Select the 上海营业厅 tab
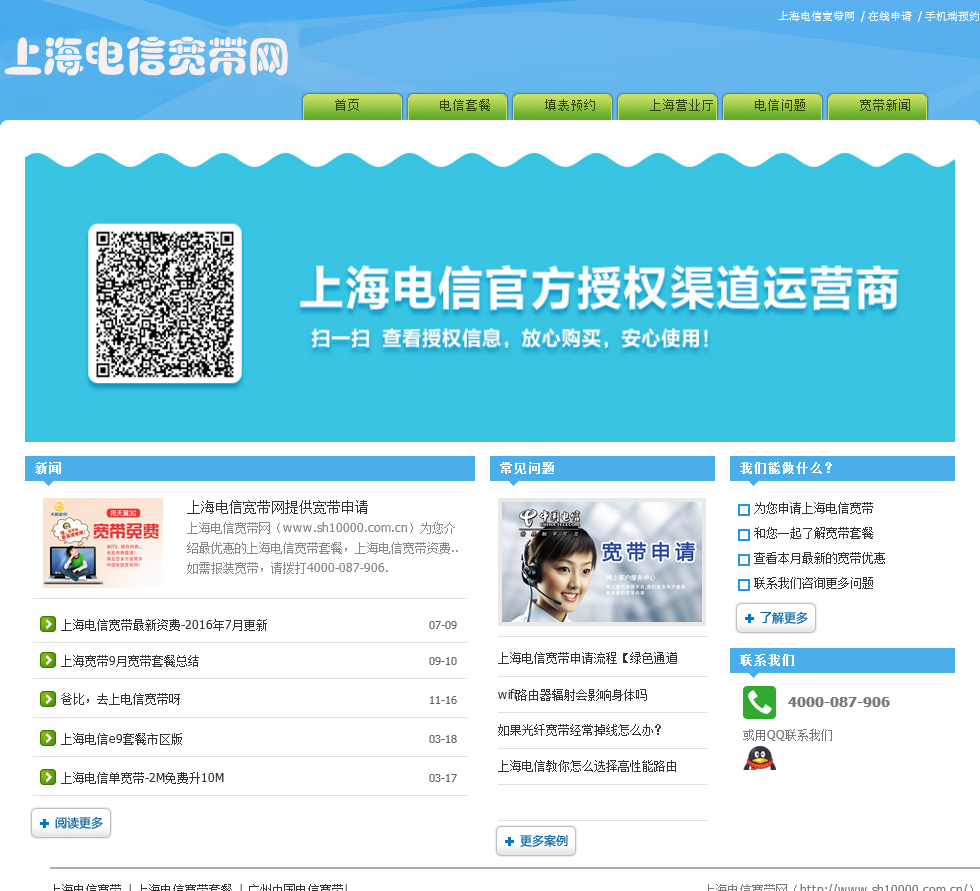This screenshot has height=891, width=980. pyautogui.click(x=667, y=106)
